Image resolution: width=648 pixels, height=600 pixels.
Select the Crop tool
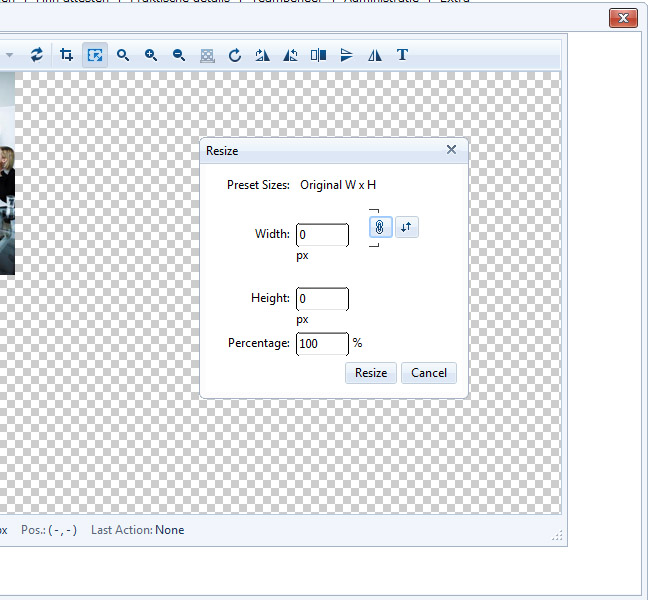66,55
